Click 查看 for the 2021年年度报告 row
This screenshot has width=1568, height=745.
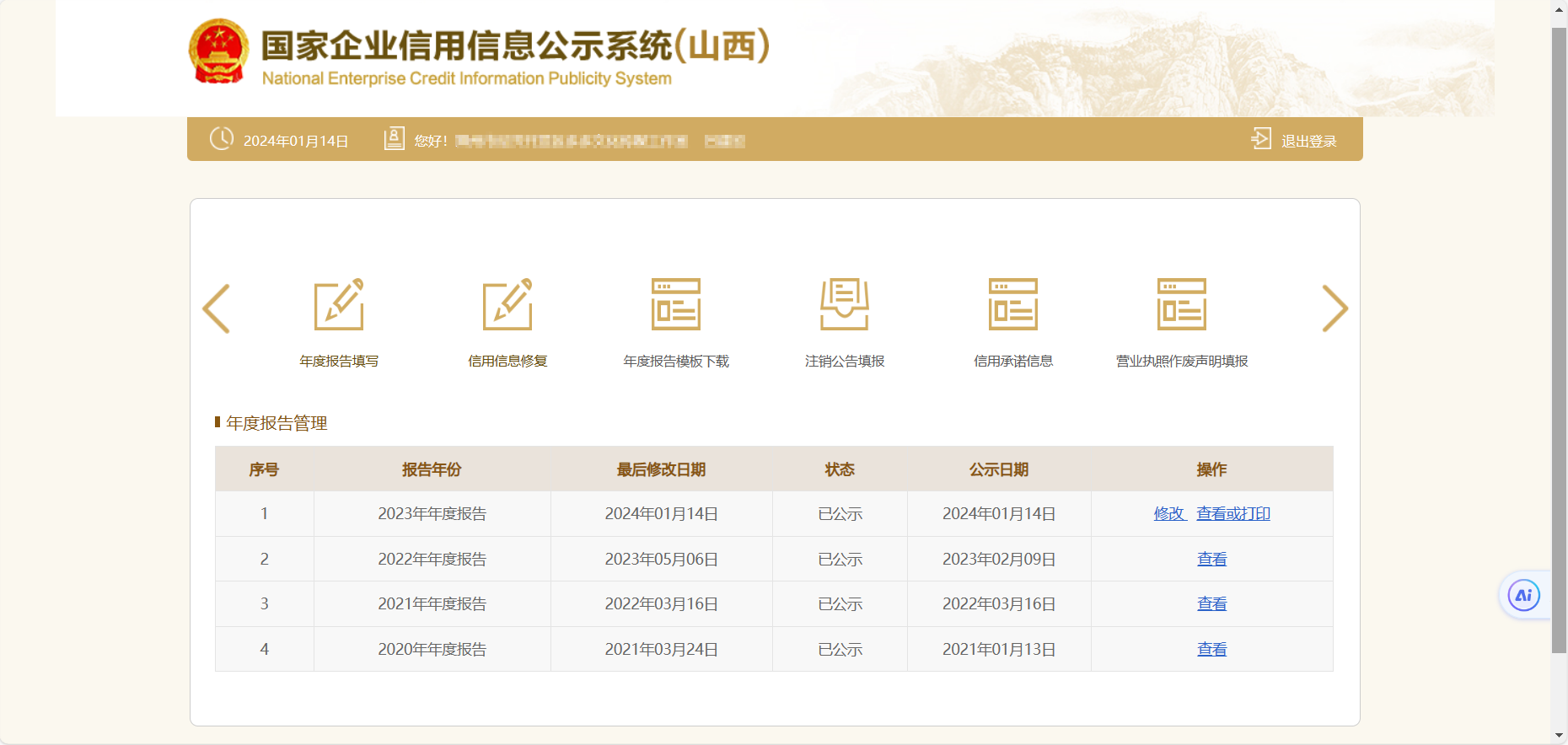coord(1212,603)
